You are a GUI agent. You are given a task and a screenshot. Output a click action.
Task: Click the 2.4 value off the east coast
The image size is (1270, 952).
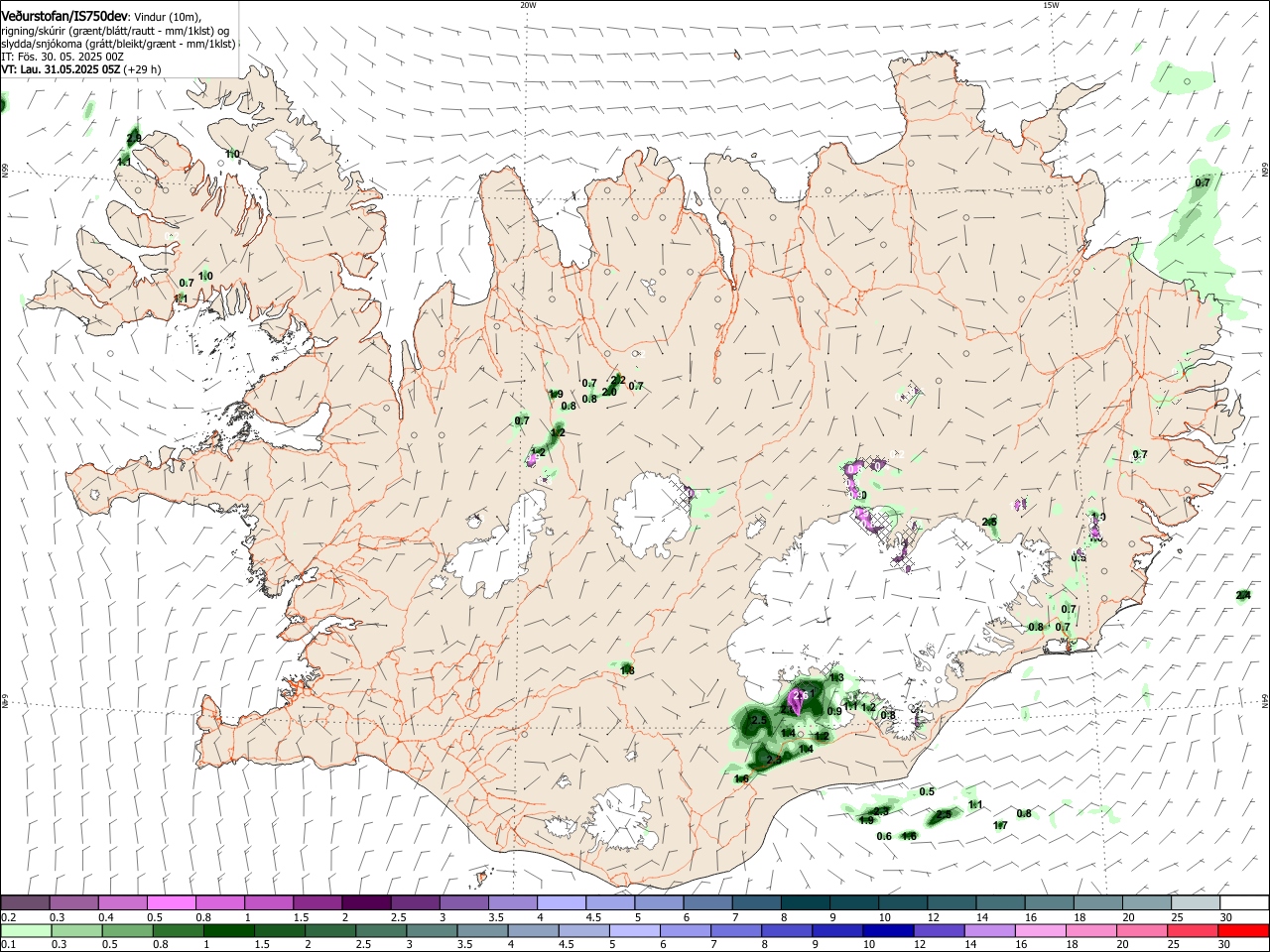tap(1243, 595)
